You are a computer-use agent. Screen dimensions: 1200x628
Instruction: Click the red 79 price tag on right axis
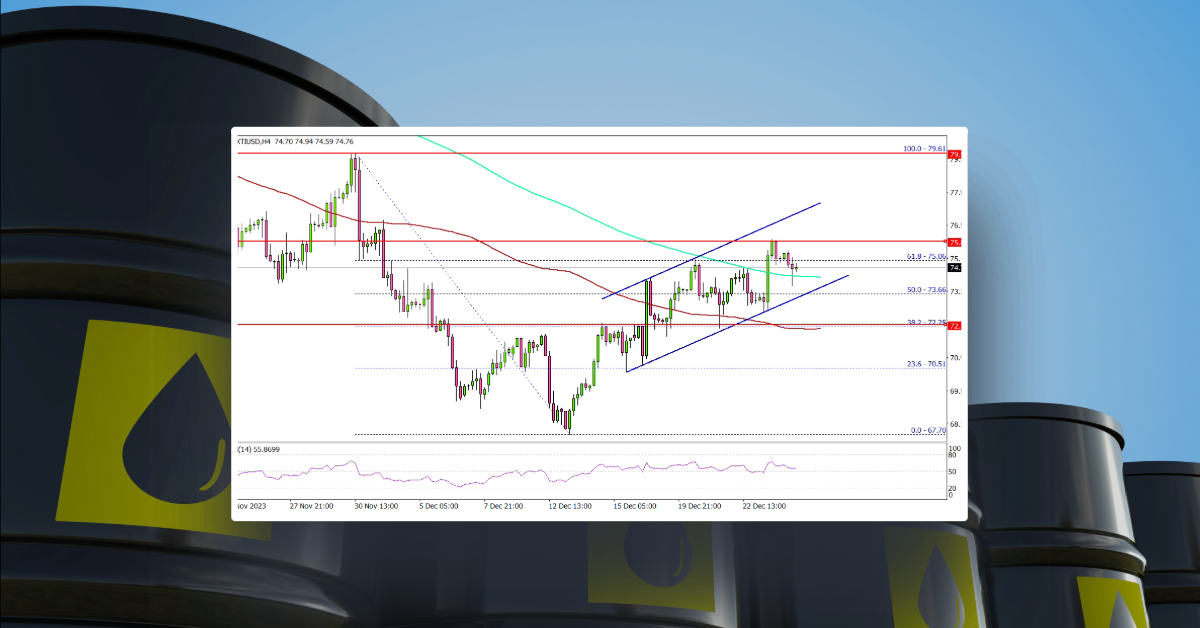[954, 154]
